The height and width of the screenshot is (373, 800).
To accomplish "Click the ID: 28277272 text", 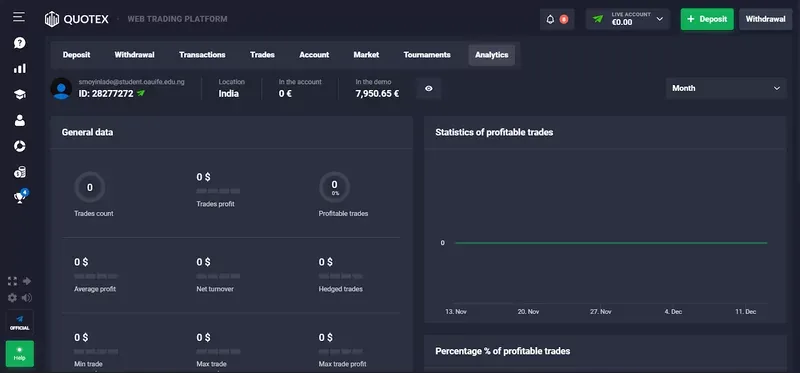I will point(106,94).
